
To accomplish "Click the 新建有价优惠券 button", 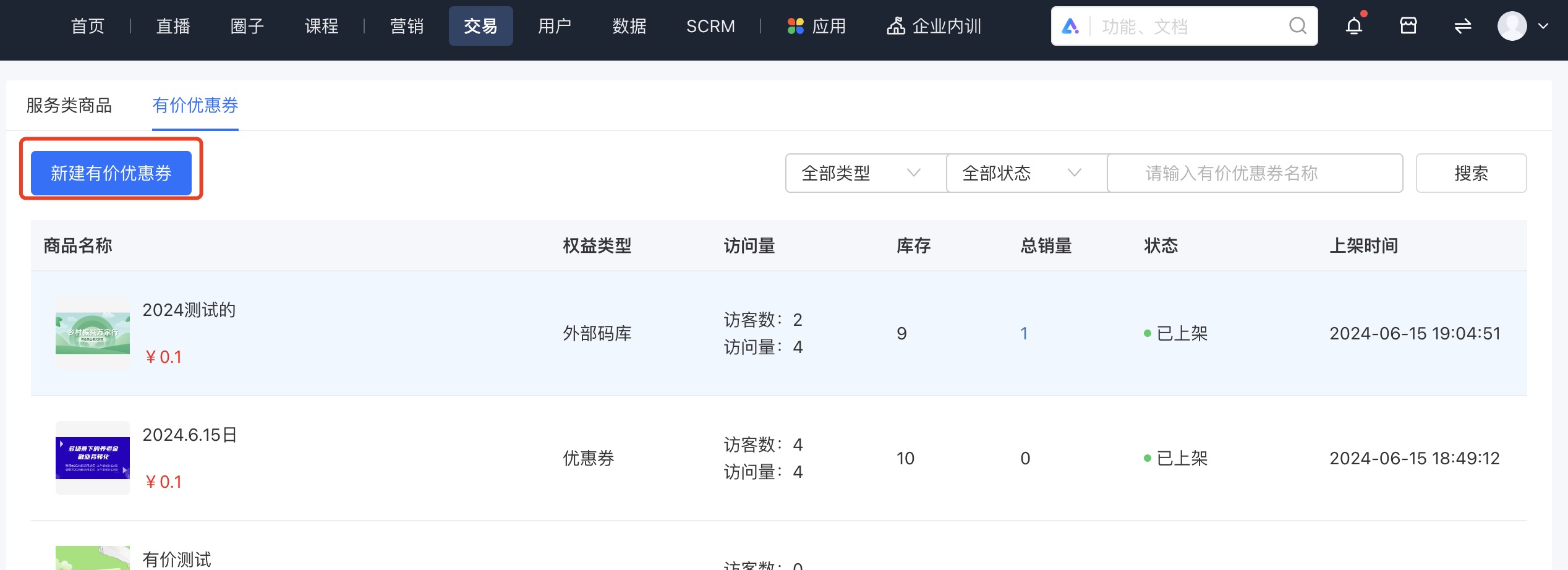I will click(x=111, y=173).
